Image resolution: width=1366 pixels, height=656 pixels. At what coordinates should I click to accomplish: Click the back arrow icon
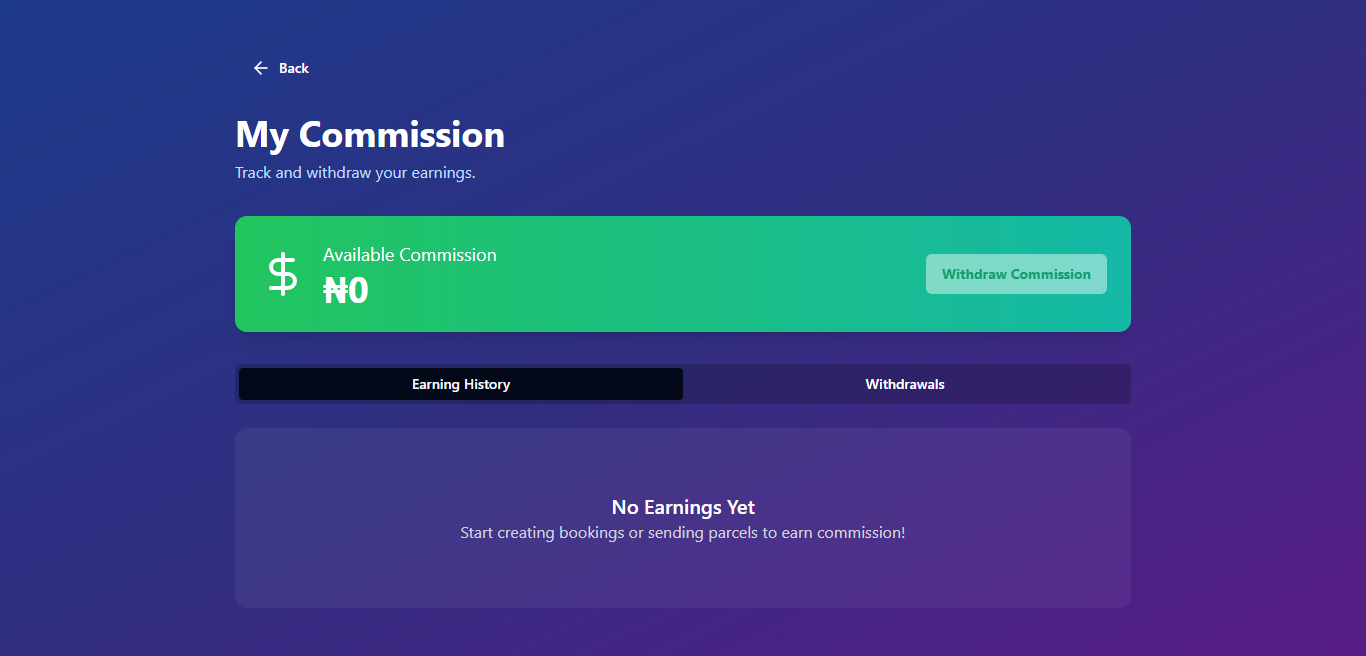click(x=261, y=68)
